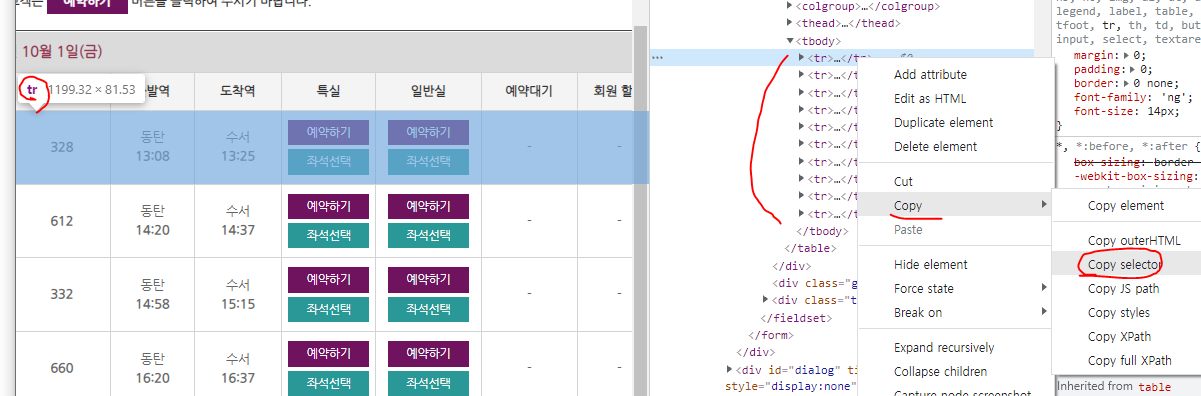Reserve 특실 seat for train 660
This screenshot has height=396, width=1201.
point(328,353)
